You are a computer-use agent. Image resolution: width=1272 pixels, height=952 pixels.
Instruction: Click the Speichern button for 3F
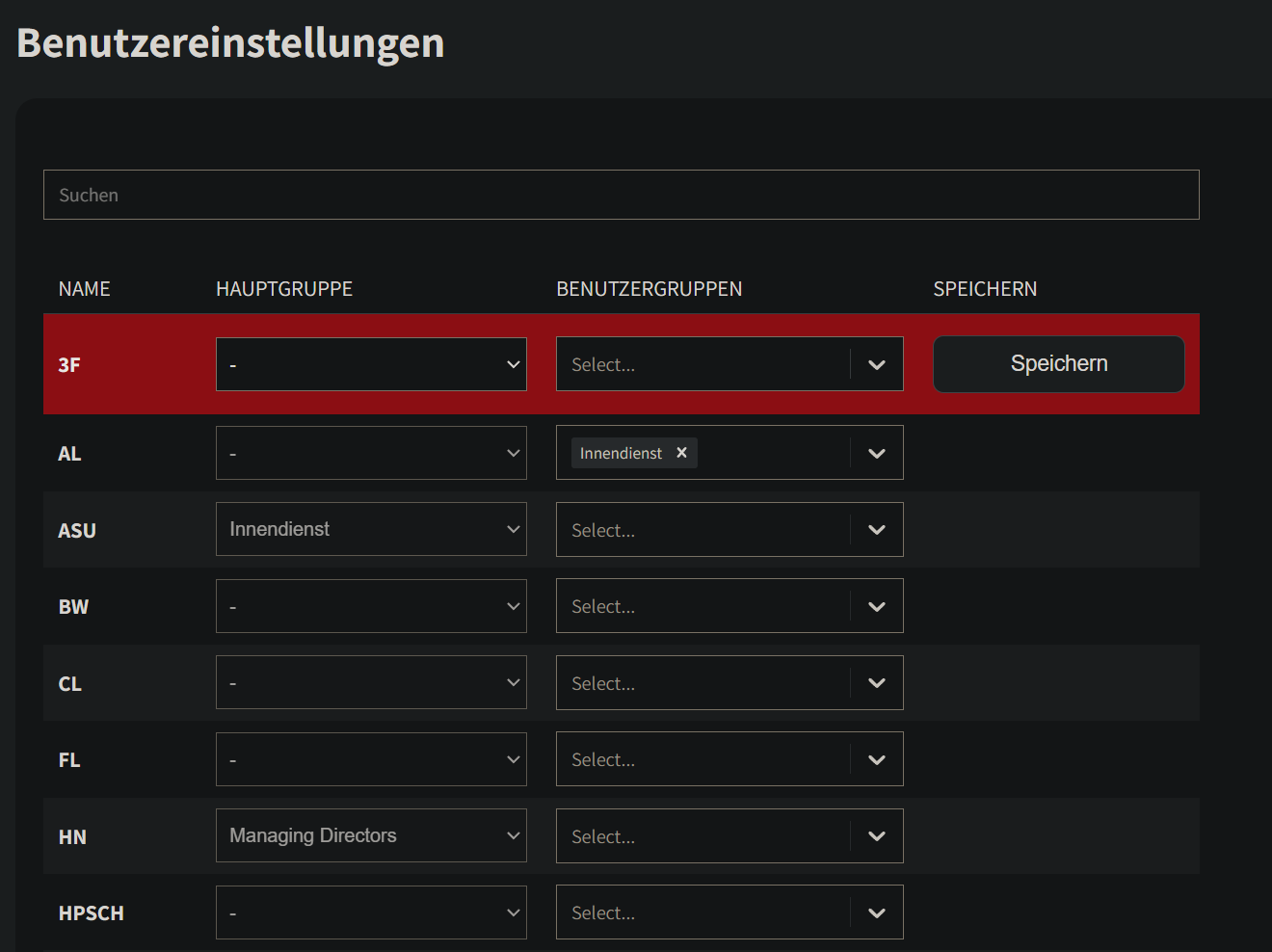tap(1058, 364)
